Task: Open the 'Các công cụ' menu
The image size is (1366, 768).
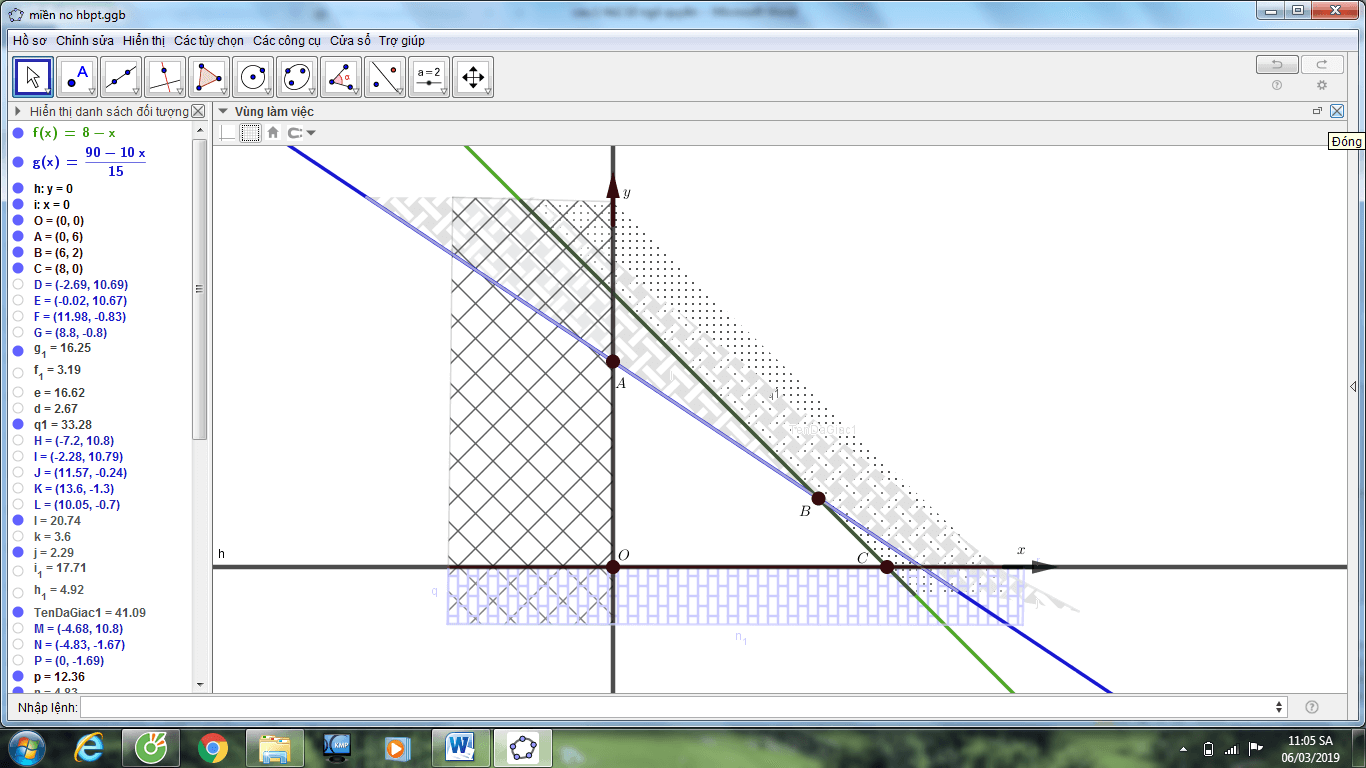Action: pos(286,41)
